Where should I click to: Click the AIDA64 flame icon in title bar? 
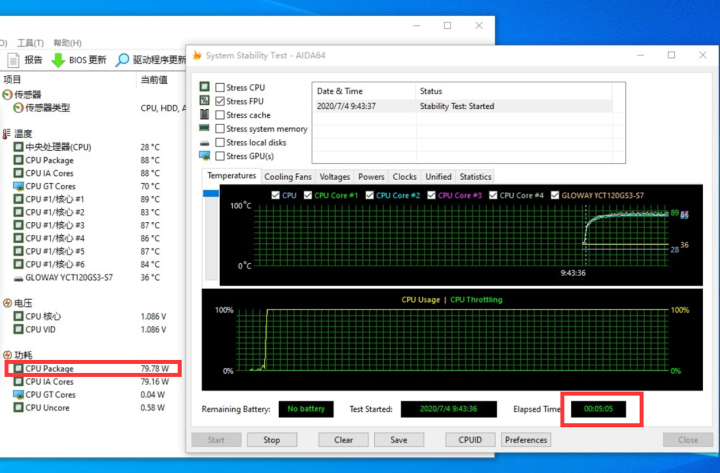point(197,56)
